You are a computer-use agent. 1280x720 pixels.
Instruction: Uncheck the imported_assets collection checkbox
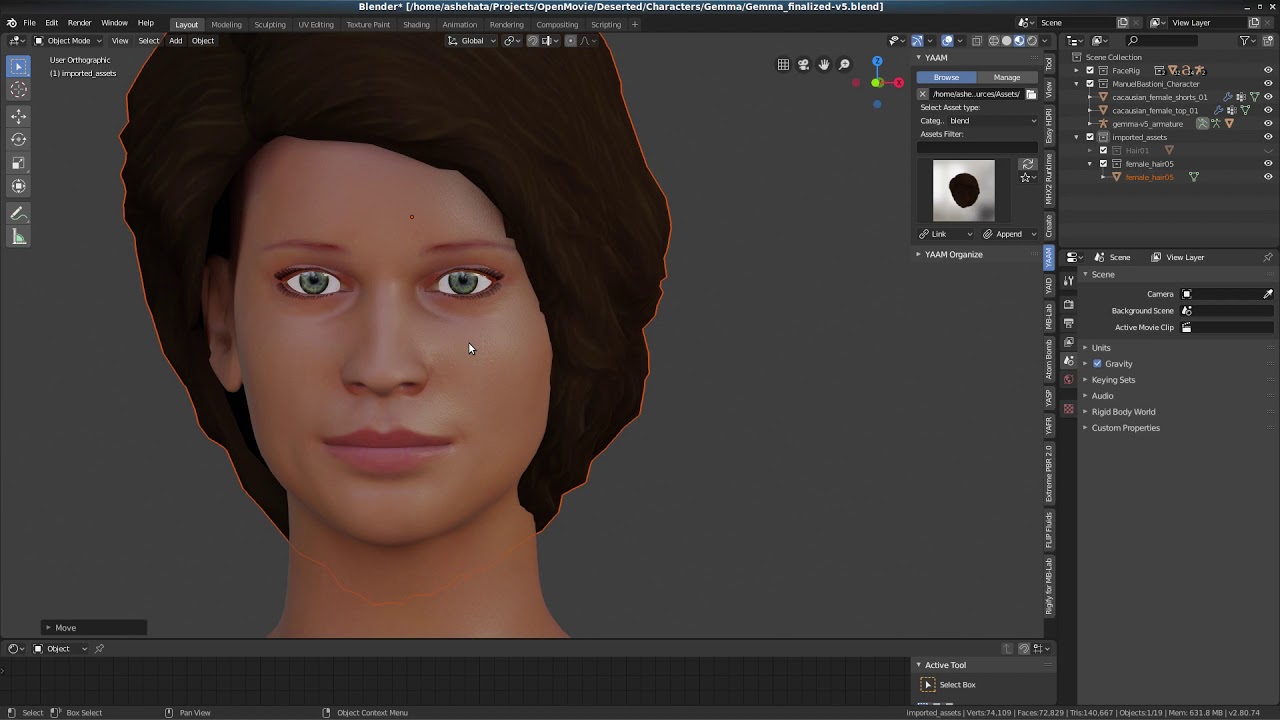pyautogui.click(x=1090, y=137)
